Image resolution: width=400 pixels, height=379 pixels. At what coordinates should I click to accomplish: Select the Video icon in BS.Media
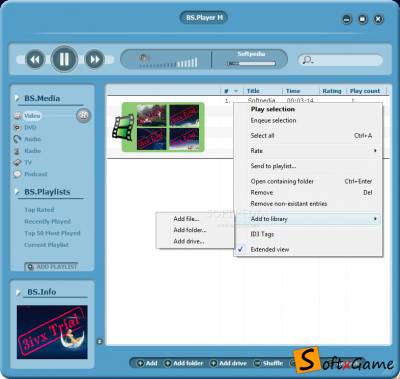17,116
